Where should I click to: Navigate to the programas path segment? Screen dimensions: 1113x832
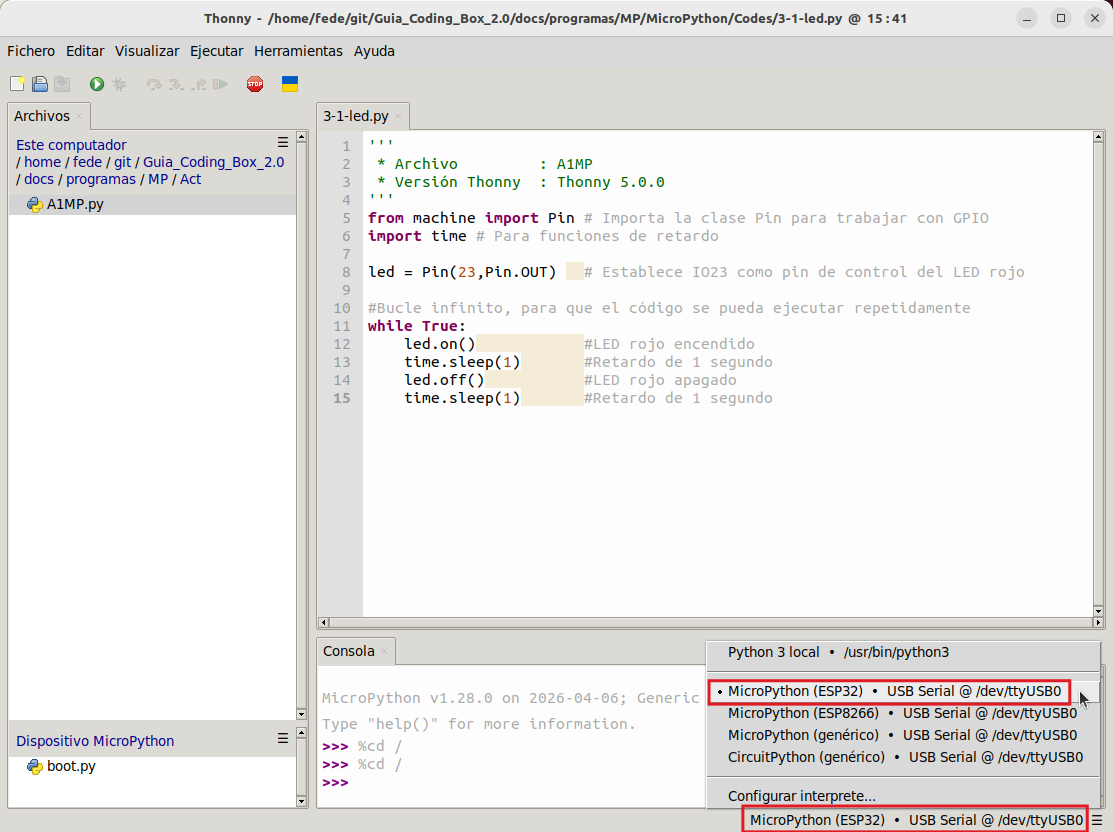pos(101,180)
